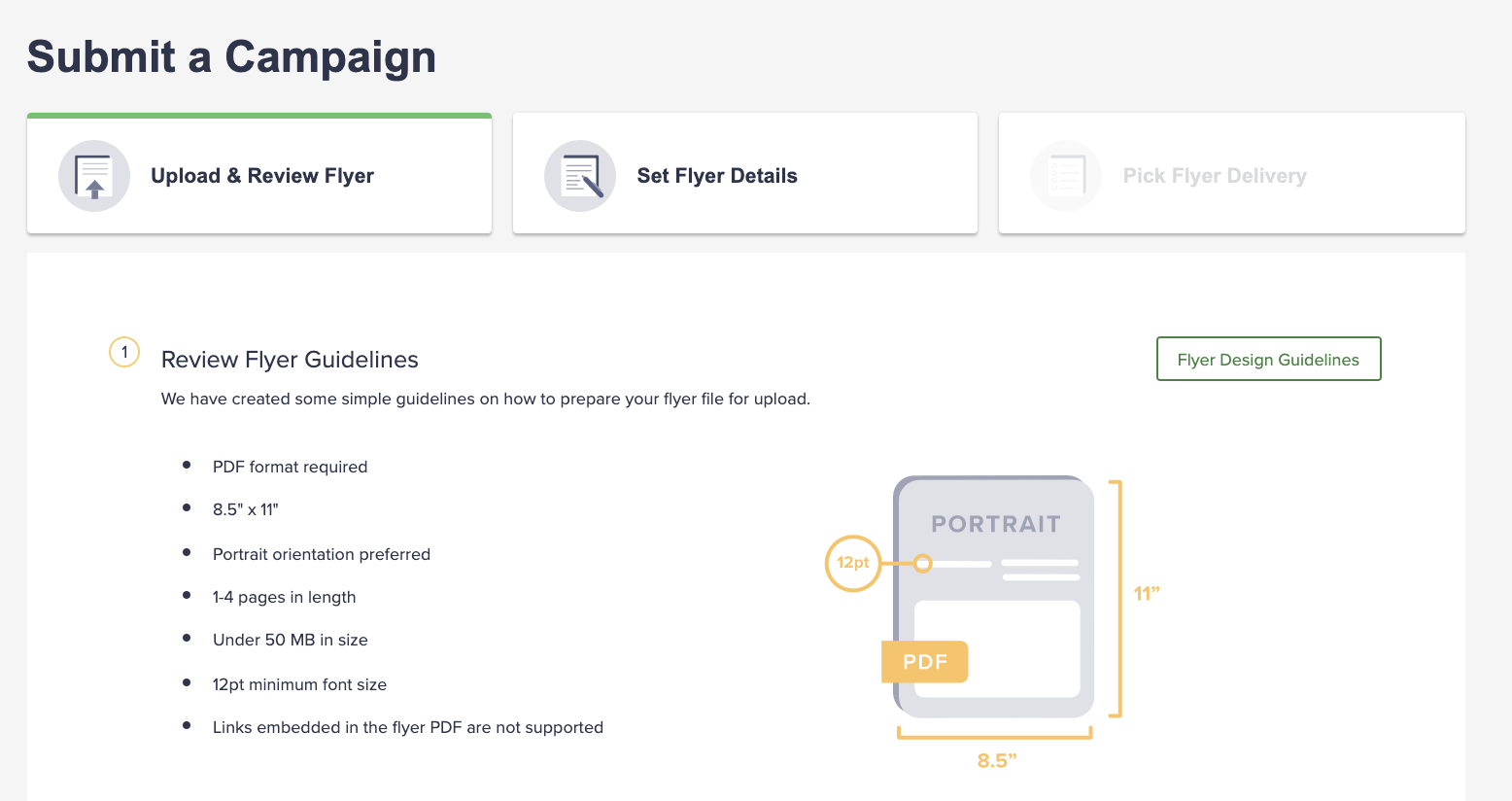The image size is (1512, 801).
Task: Click the PDF format required guideline
Action: 291,467
